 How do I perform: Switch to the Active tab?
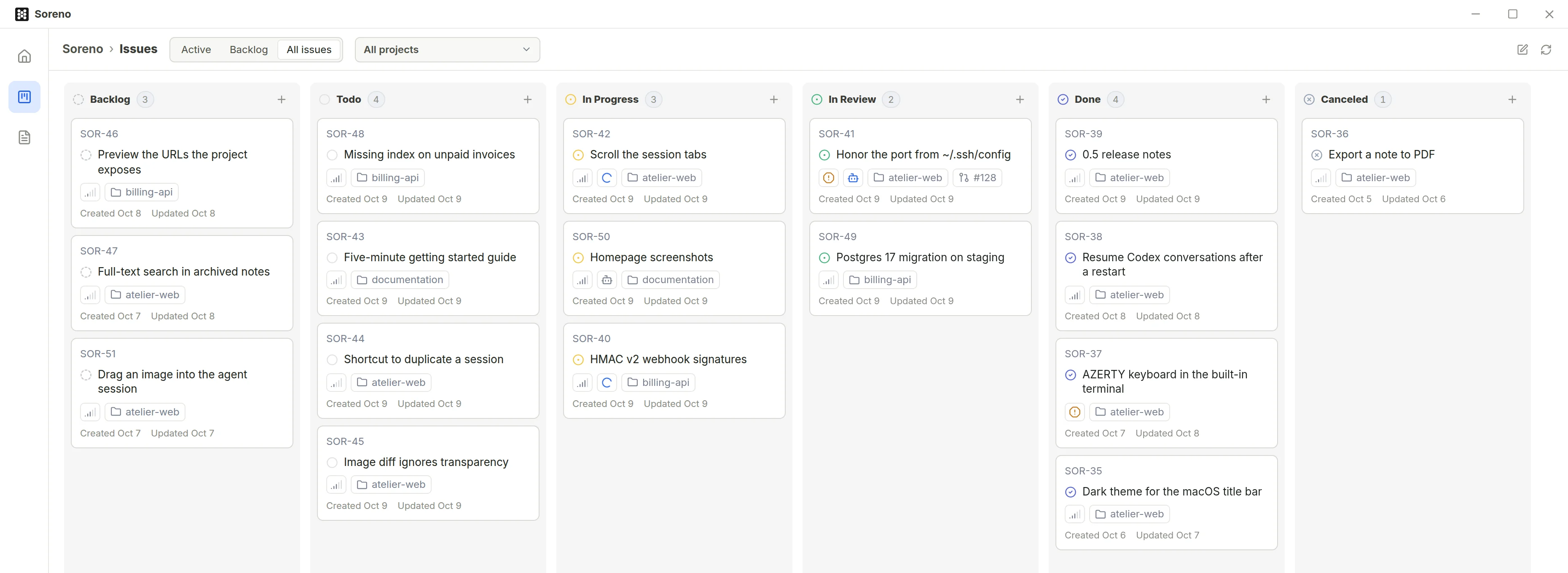click(196, 50)
